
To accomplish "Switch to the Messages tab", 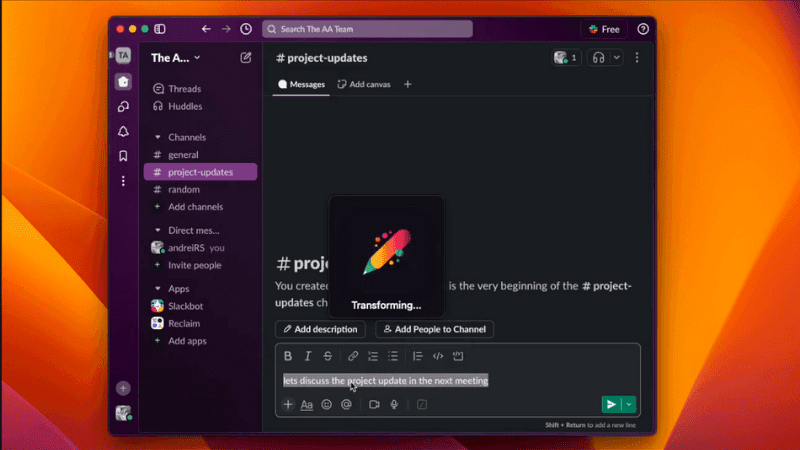I will pos(301,85).
